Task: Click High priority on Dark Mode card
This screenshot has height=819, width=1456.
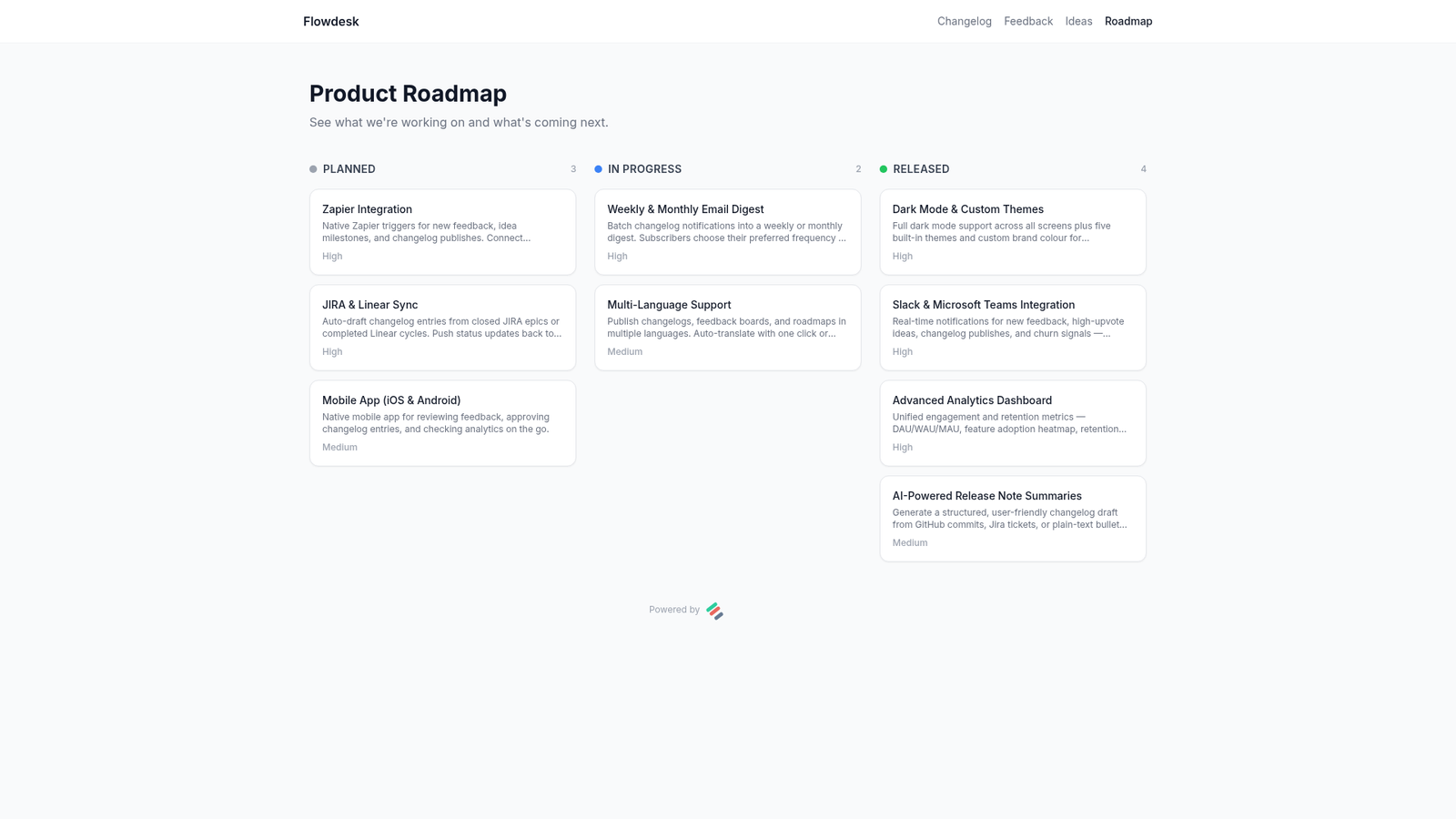Action: click(903, 256)
